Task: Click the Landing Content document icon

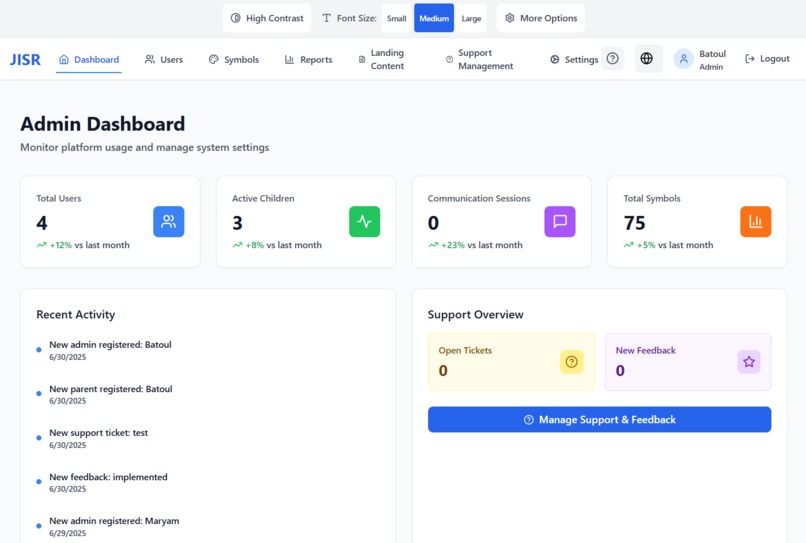Action: [362, 60]
